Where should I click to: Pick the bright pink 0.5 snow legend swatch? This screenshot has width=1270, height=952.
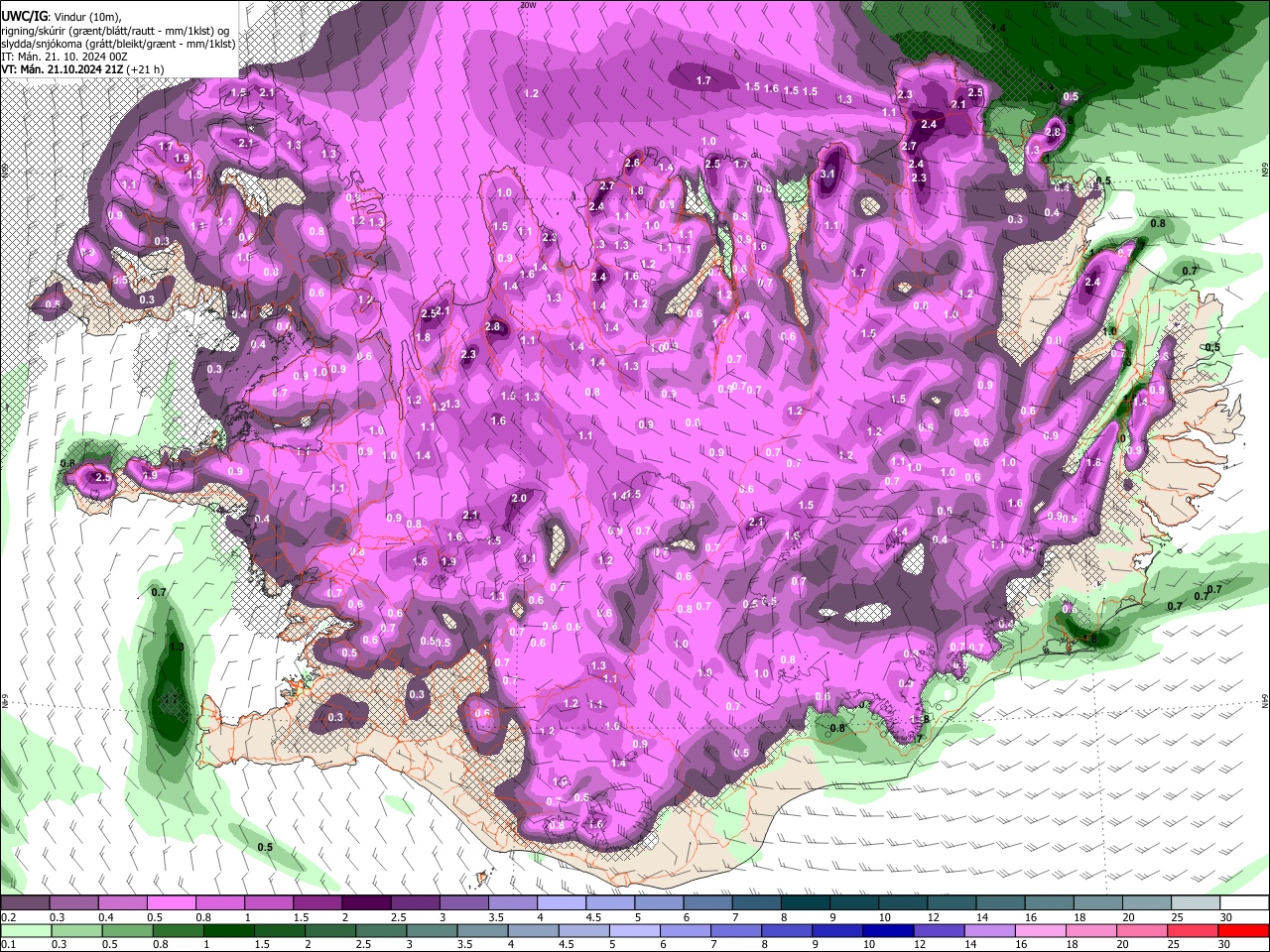click(x=171, y=903)
